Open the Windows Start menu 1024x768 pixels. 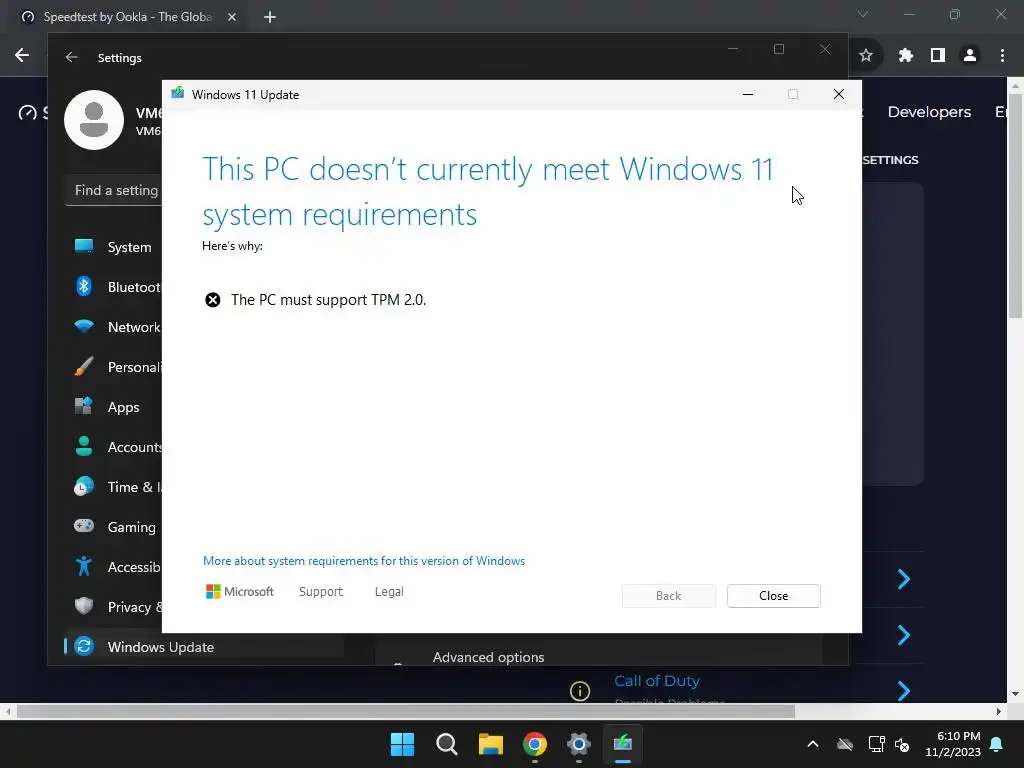(x=402, y=744)
